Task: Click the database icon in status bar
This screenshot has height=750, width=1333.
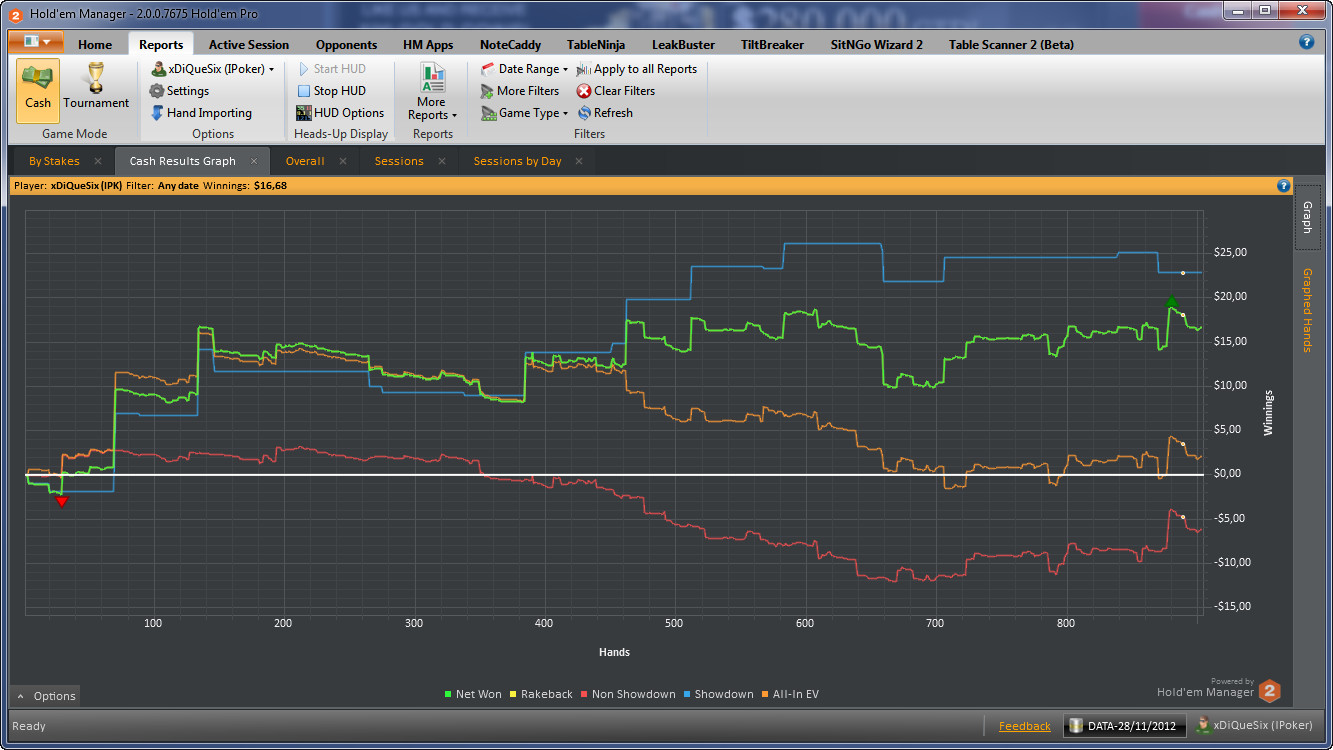Action: pyautogui.click(x=1076, y=726)
